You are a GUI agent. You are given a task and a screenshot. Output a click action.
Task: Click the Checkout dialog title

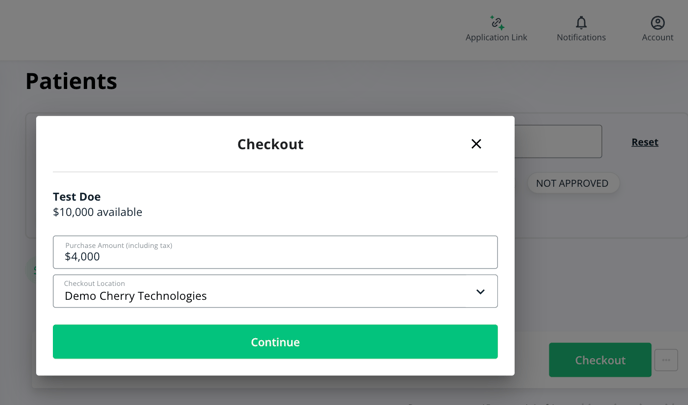[270, 144]
